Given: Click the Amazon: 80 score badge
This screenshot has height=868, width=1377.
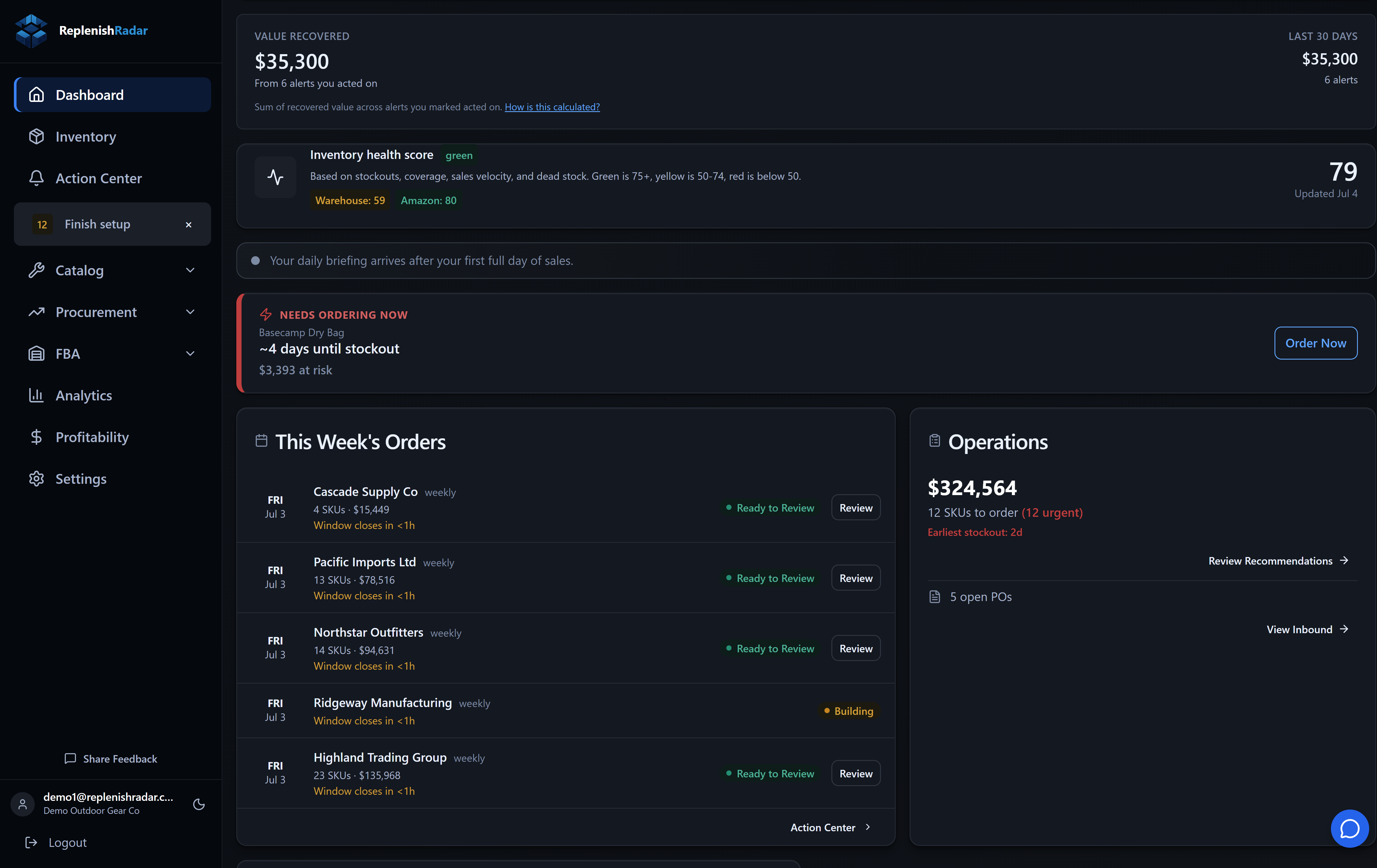Looking at the screenshot, I should 428,201.
